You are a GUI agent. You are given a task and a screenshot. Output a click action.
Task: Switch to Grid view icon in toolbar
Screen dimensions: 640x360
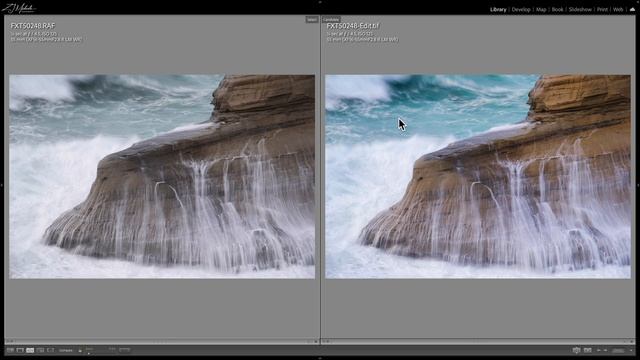click(10, 350)
